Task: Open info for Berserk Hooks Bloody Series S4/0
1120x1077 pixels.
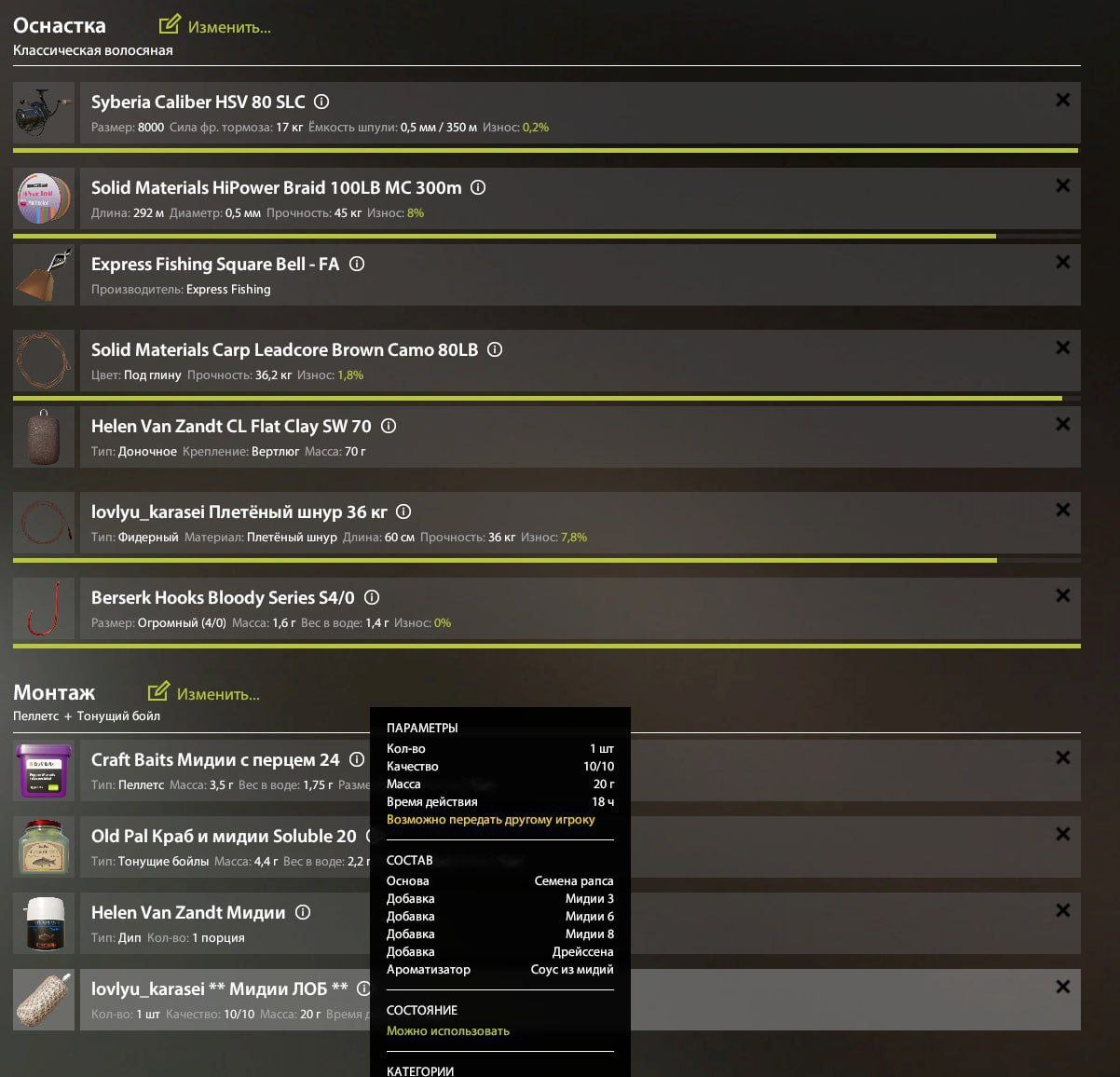Action: [x=372, y=597]
